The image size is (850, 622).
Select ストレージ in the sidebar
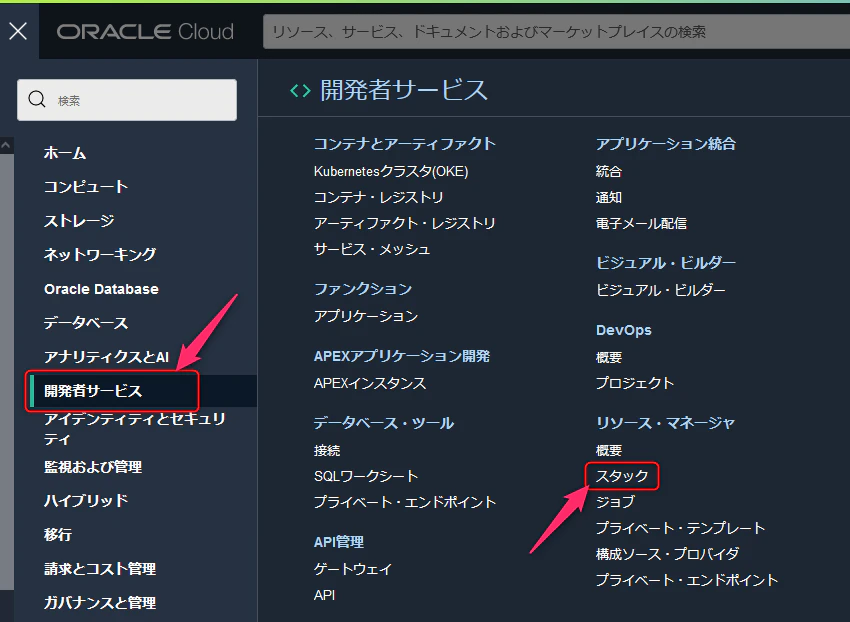pos(79,220)
